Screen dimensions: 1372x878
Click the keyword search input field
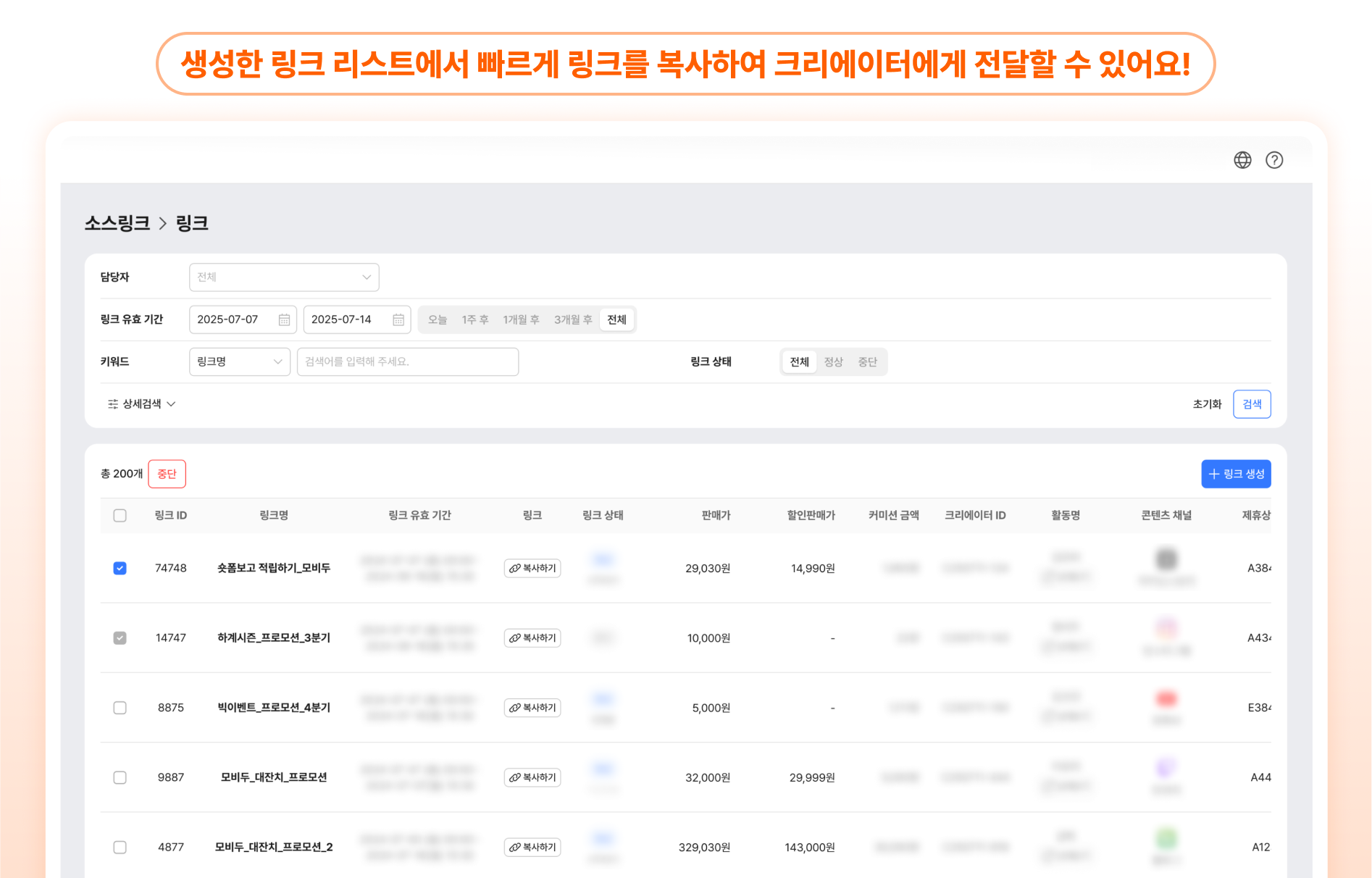[x=408, y=361]
